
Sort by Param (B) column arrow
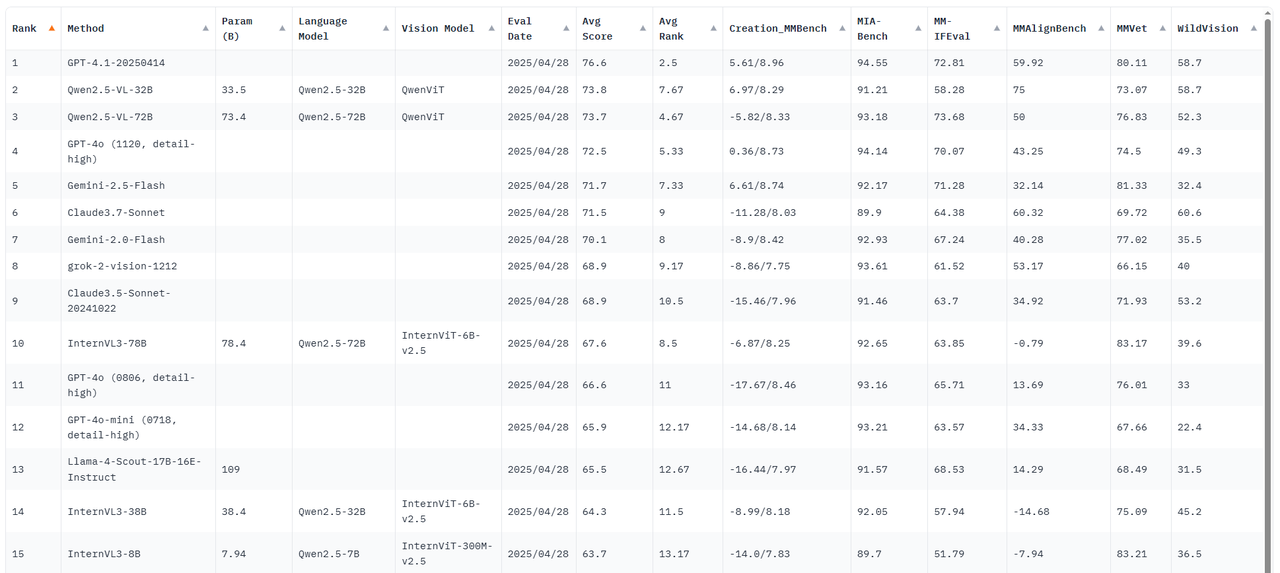tap(283, 28)
